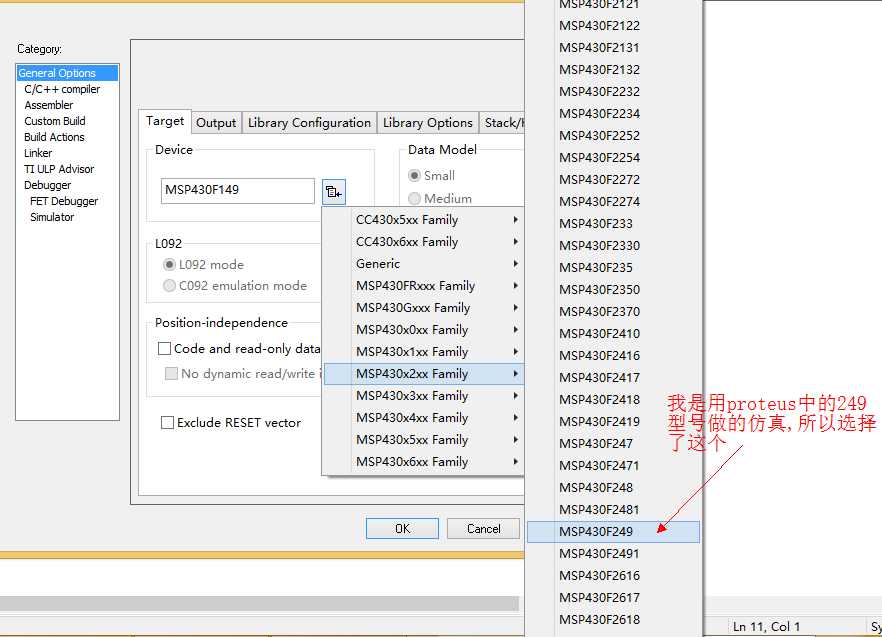Choose device MSP430F235

[613, 267]
